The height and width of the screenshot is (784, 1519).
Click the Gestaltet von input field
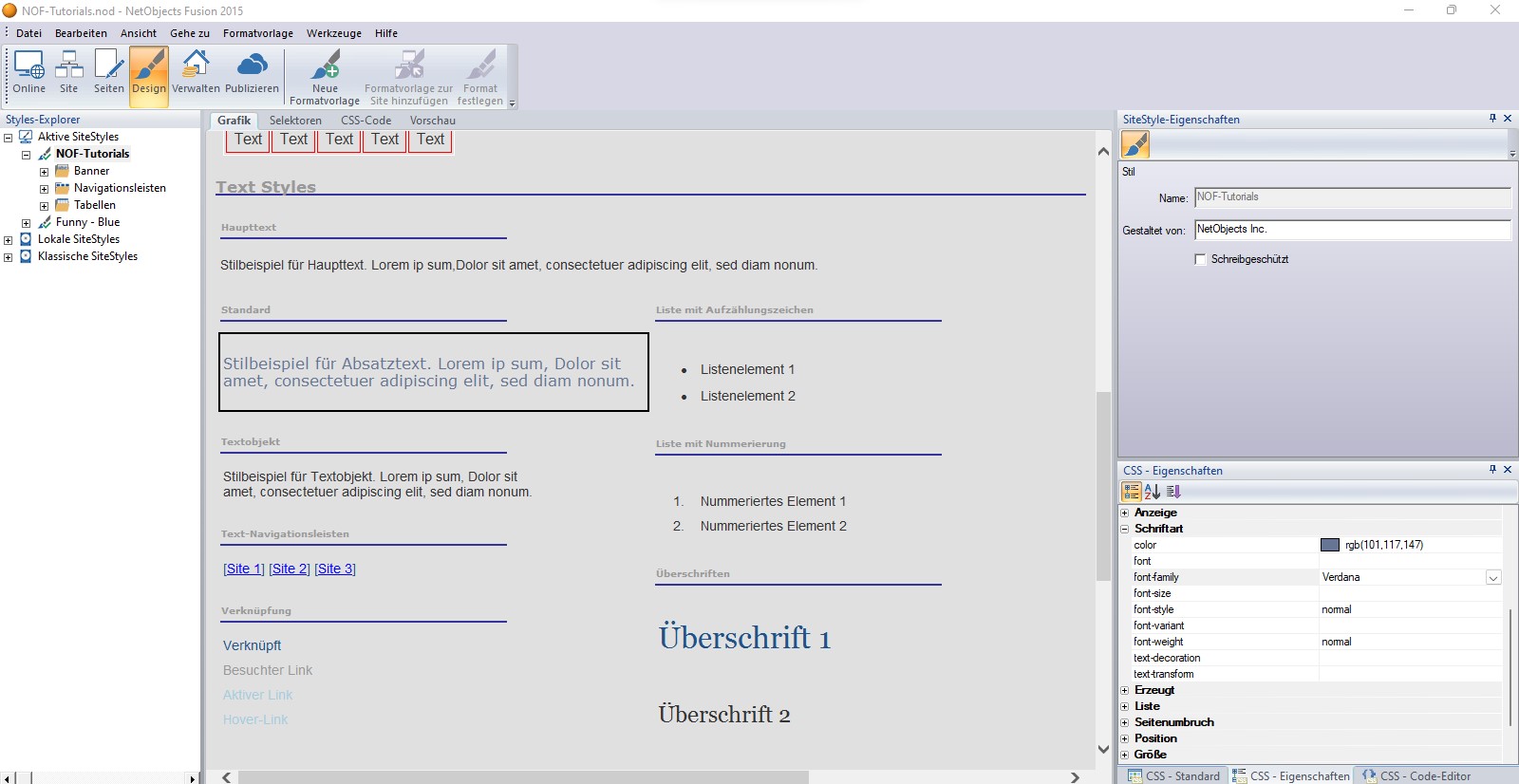[x=1351, y=230]
